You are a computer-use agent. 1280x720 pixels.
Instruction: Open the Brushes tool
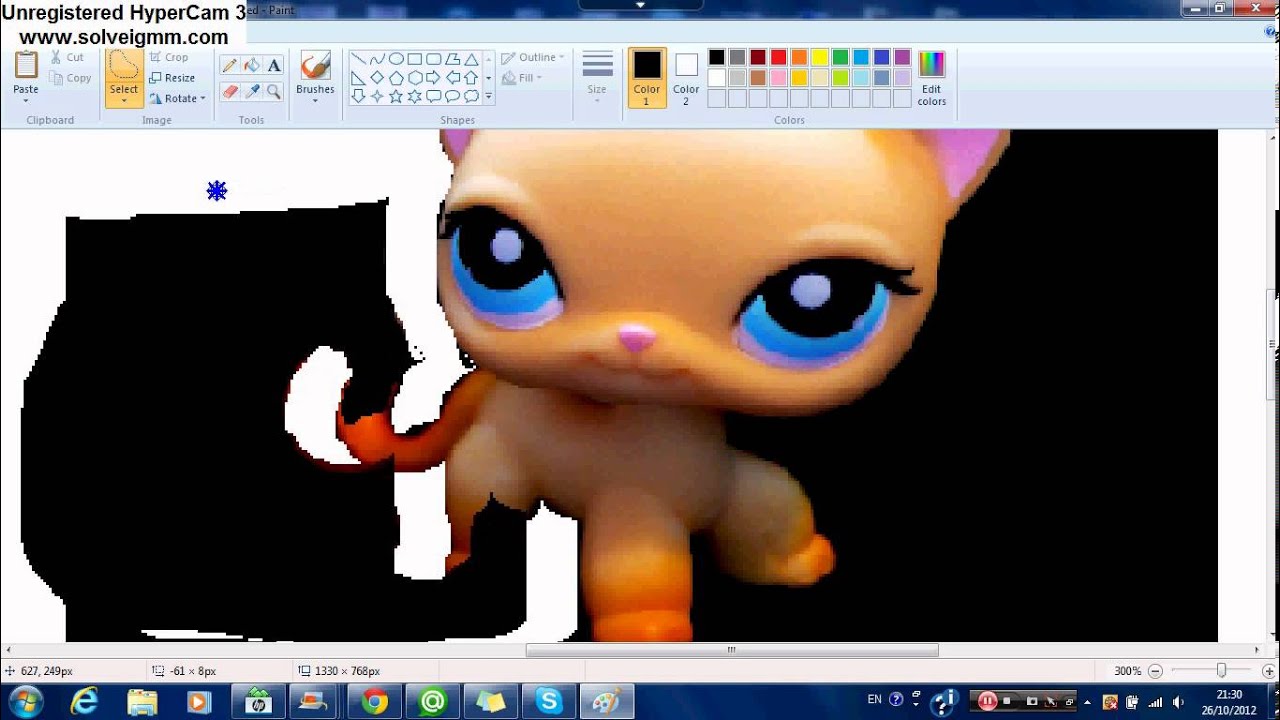315,78
